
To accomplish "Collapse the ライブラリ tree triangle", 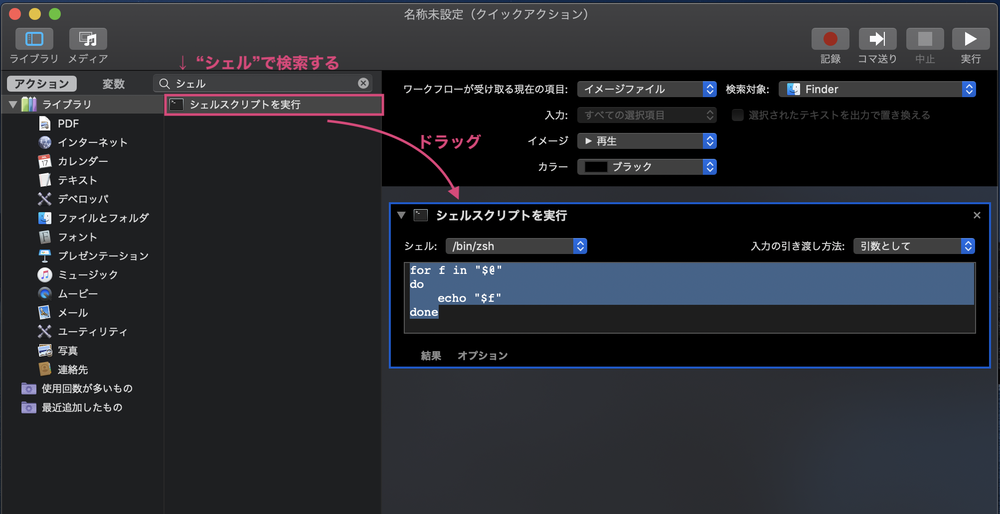I will pyautogui.click(x=13, y=104).
